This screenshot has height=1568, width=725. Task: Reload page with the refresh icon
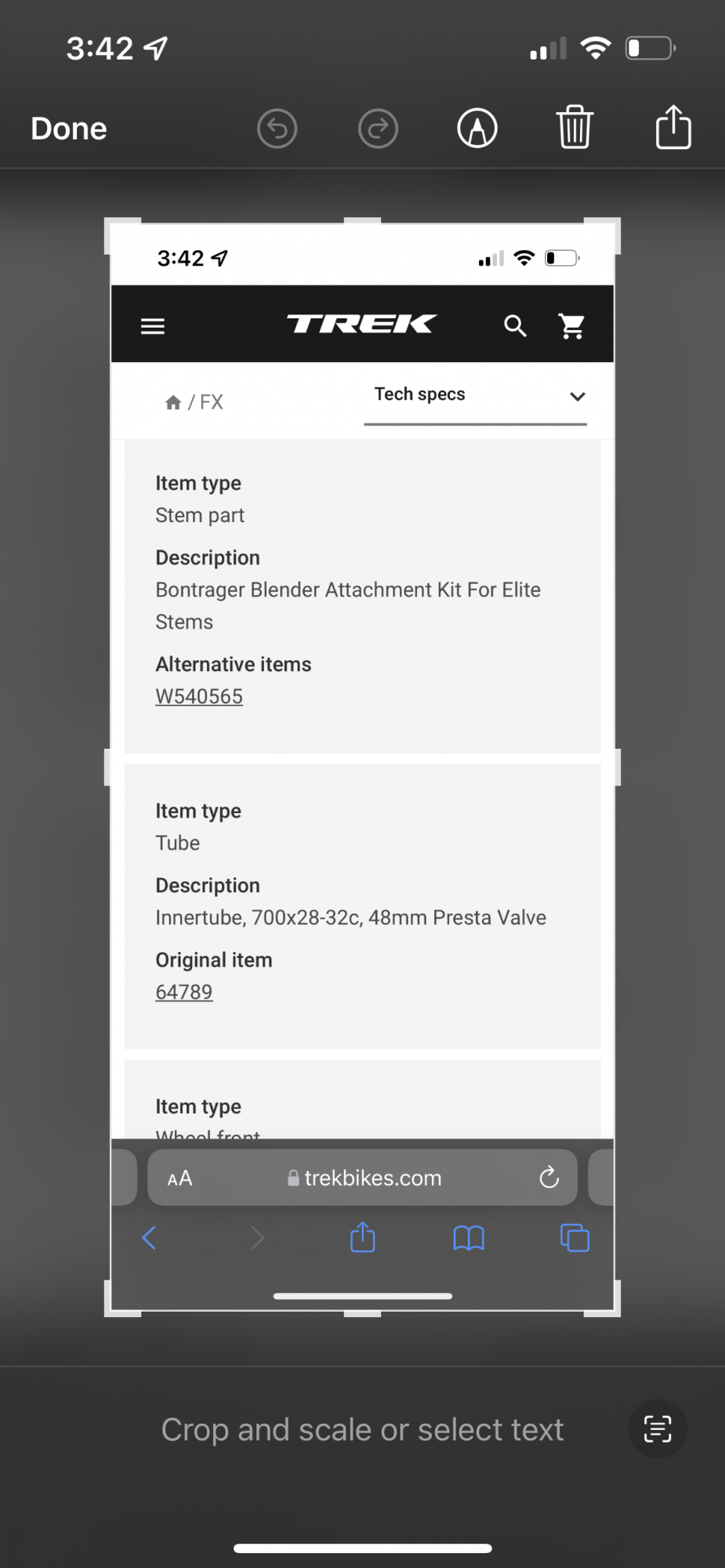coord(549,1177)
